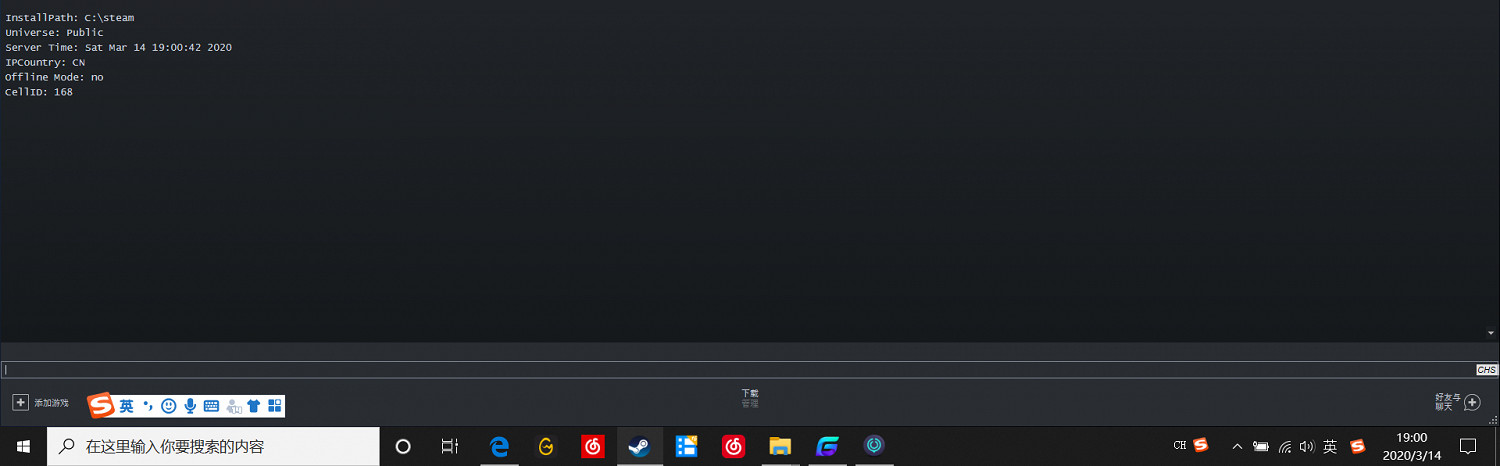This screenshot has height=466, width=1500.
Task: Open Windows Start menu
Action: (x=23, y=447)
